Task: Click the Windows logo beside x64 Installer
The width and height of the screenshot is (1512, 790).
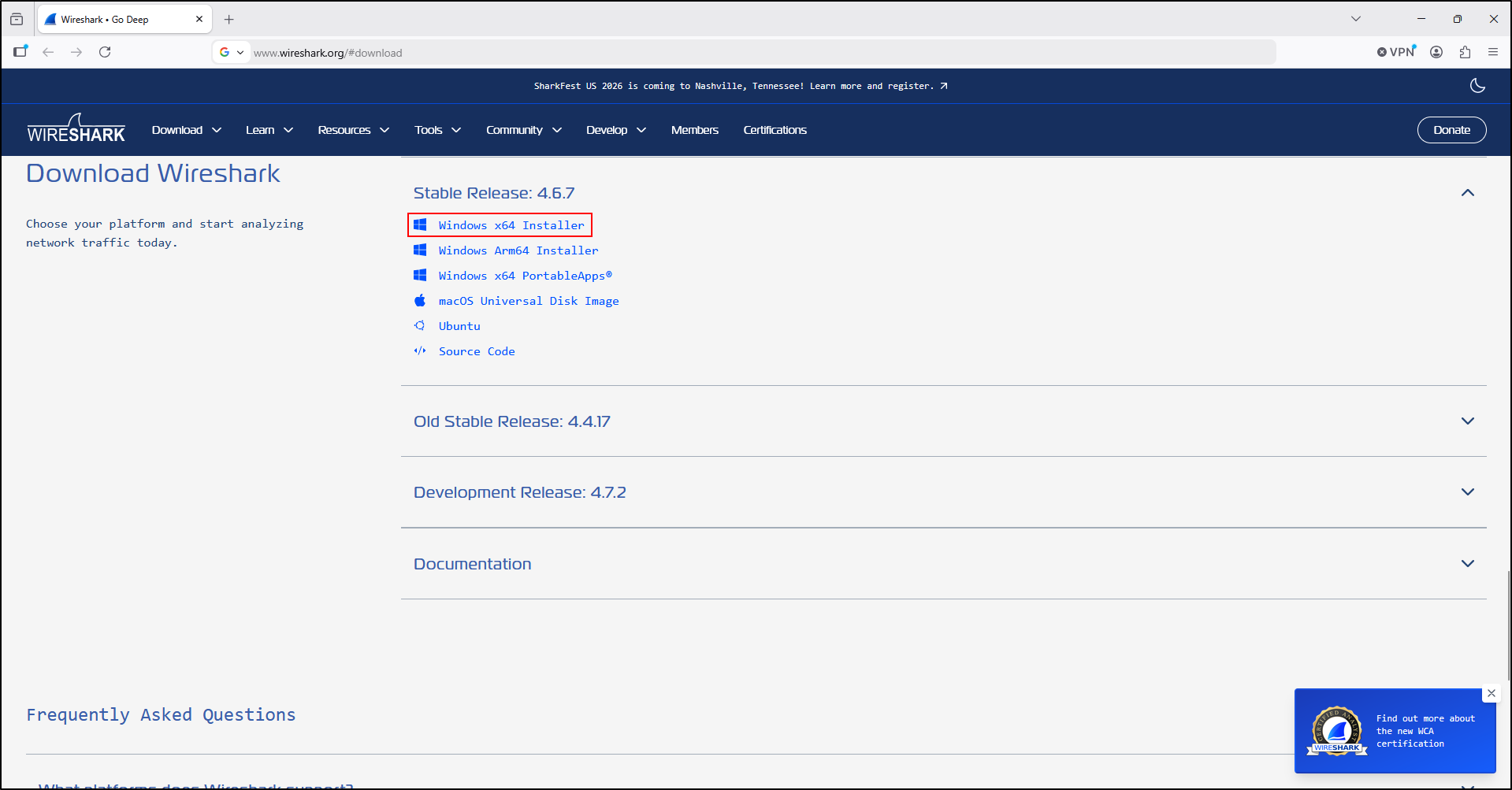Action: tap(420, 225)
